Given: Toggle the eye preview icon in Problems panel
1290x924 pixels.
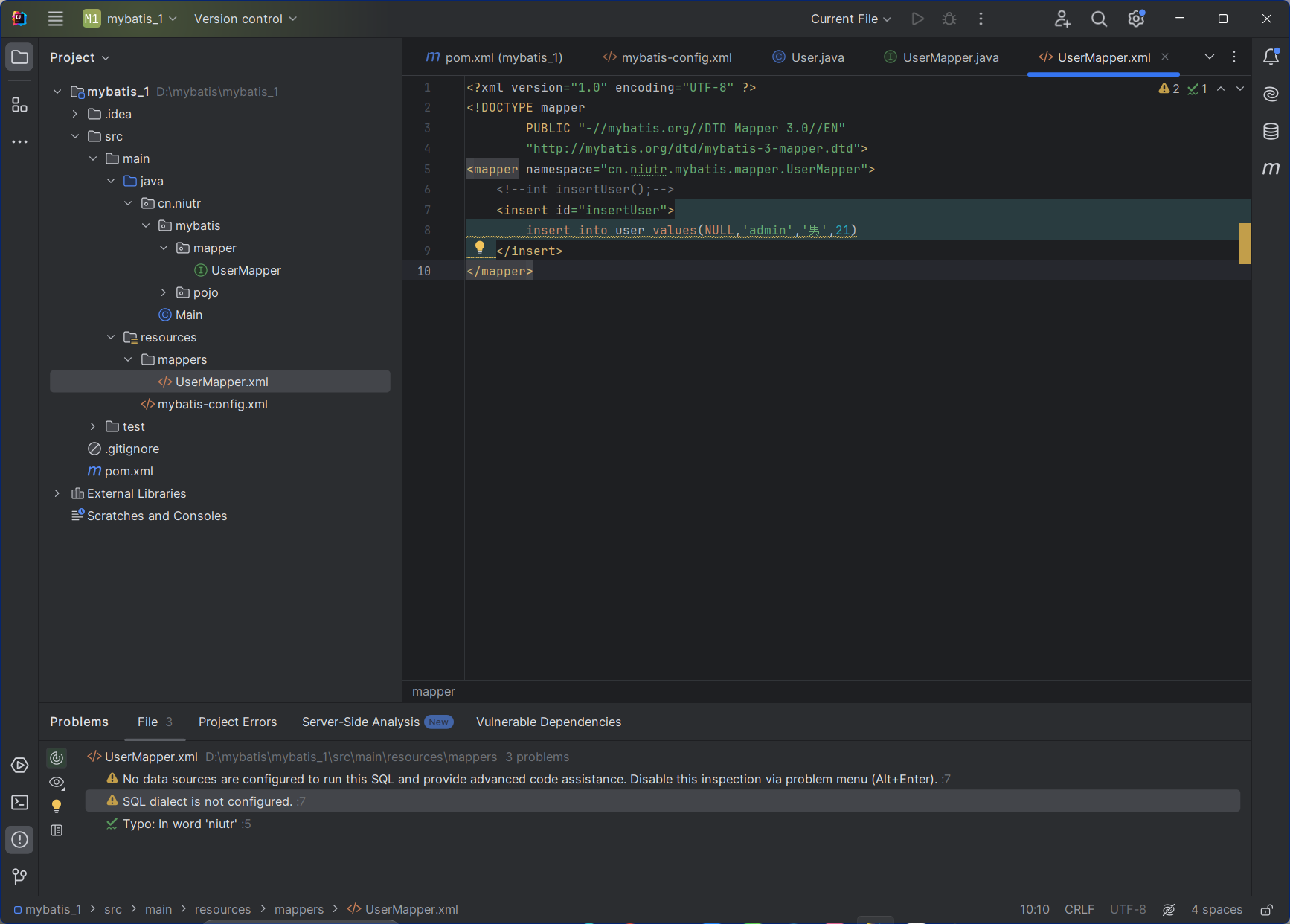Looking at the screenshot, I should [57, 782].
